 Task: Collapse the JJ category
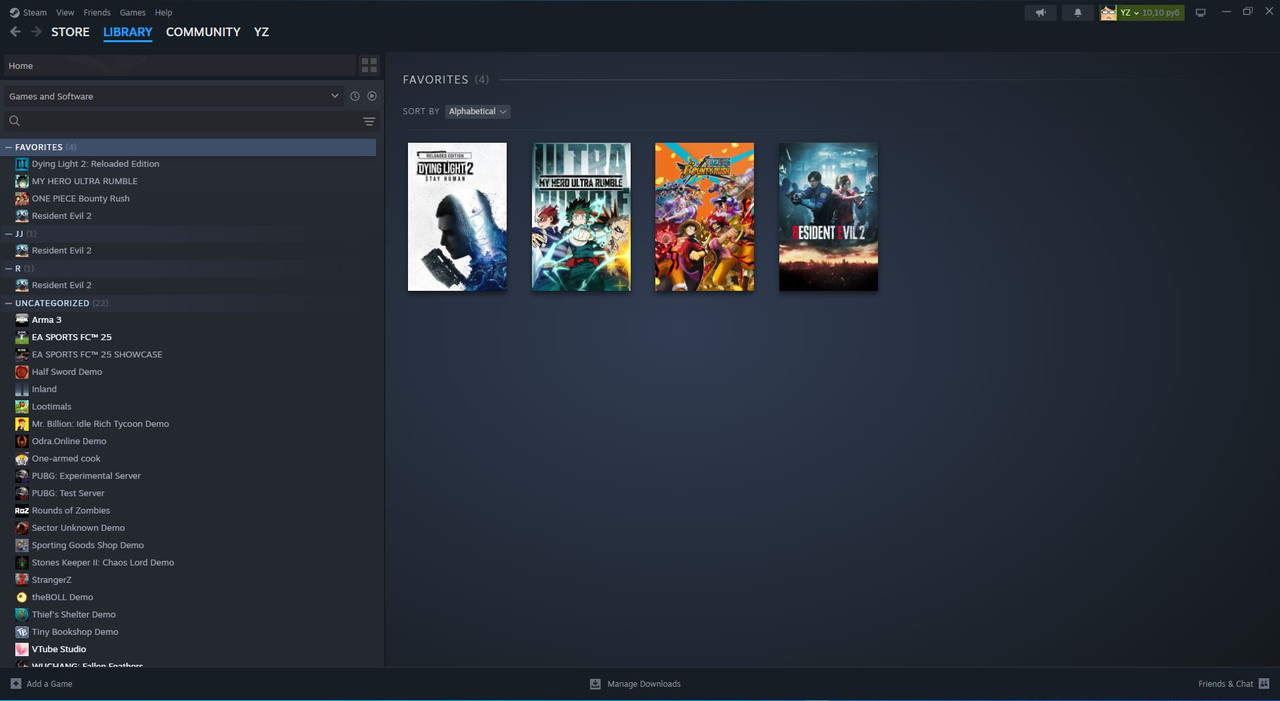9,234
